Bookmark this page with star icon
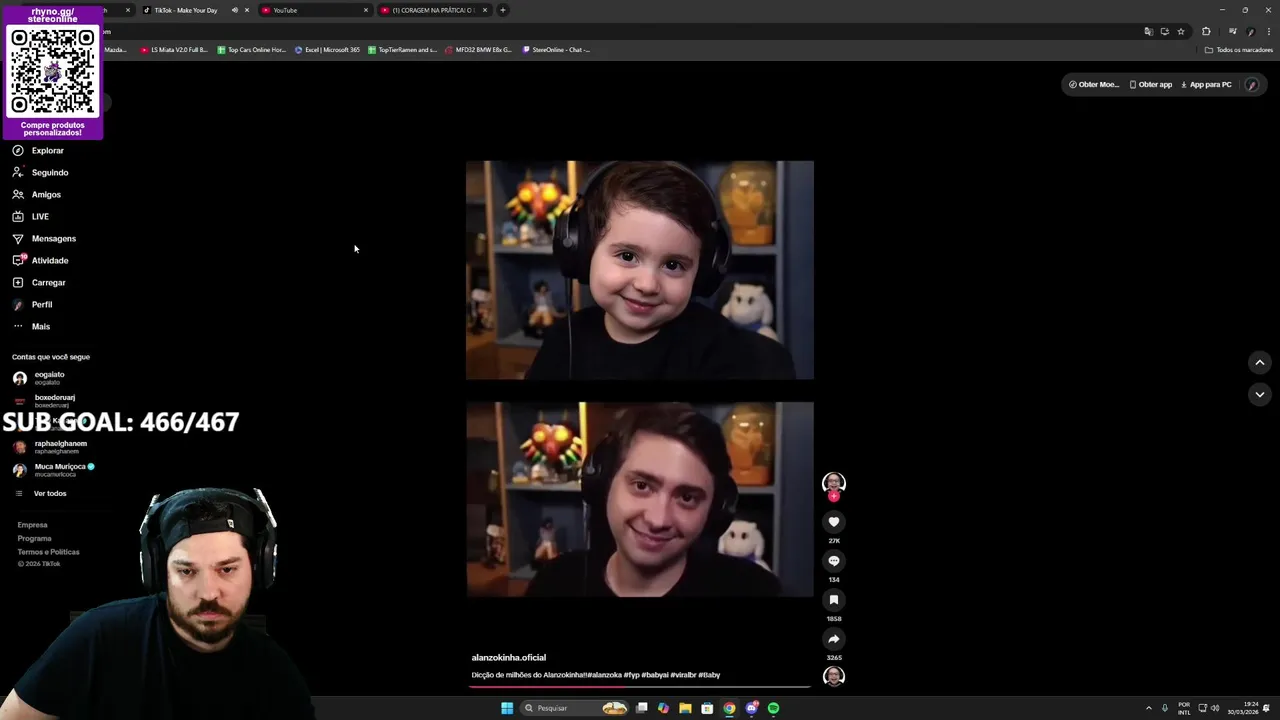Viewport: 1280px width, 720px height. pos(1181,32)
